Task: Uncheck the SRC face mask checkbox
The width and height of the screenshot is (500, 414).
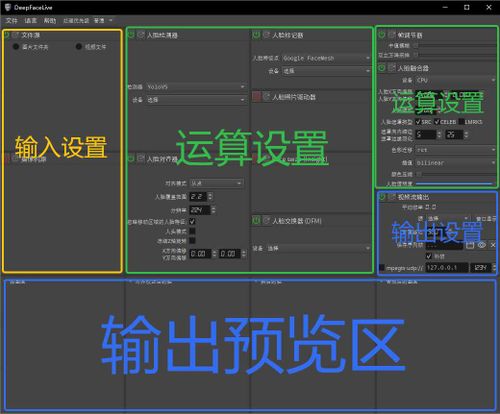Action: 418,122
